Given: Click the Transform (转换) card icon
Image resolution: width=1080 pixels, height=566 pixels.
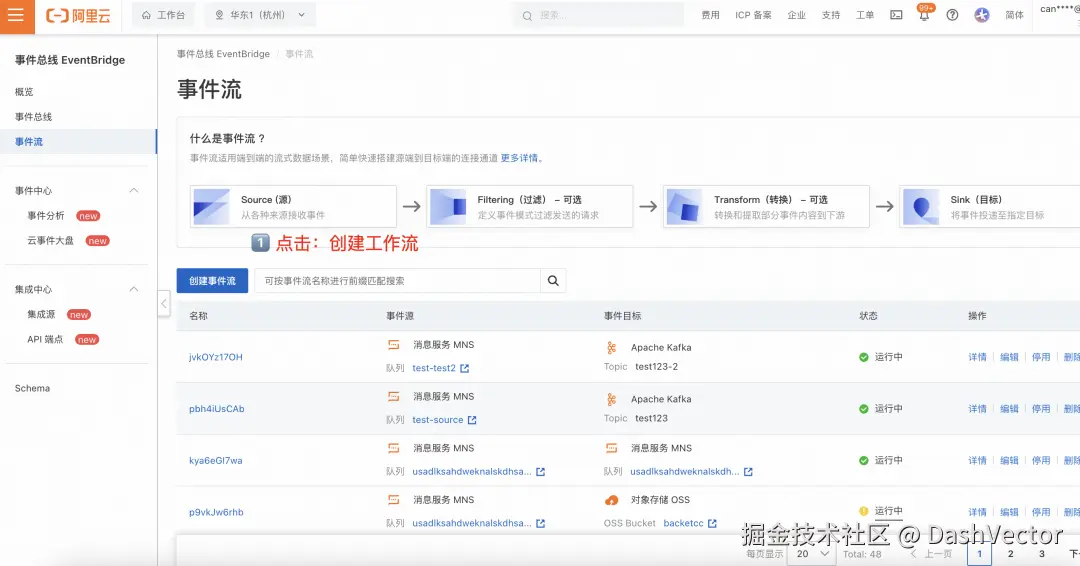Looking at the screenshot, I should click(684, 207).
